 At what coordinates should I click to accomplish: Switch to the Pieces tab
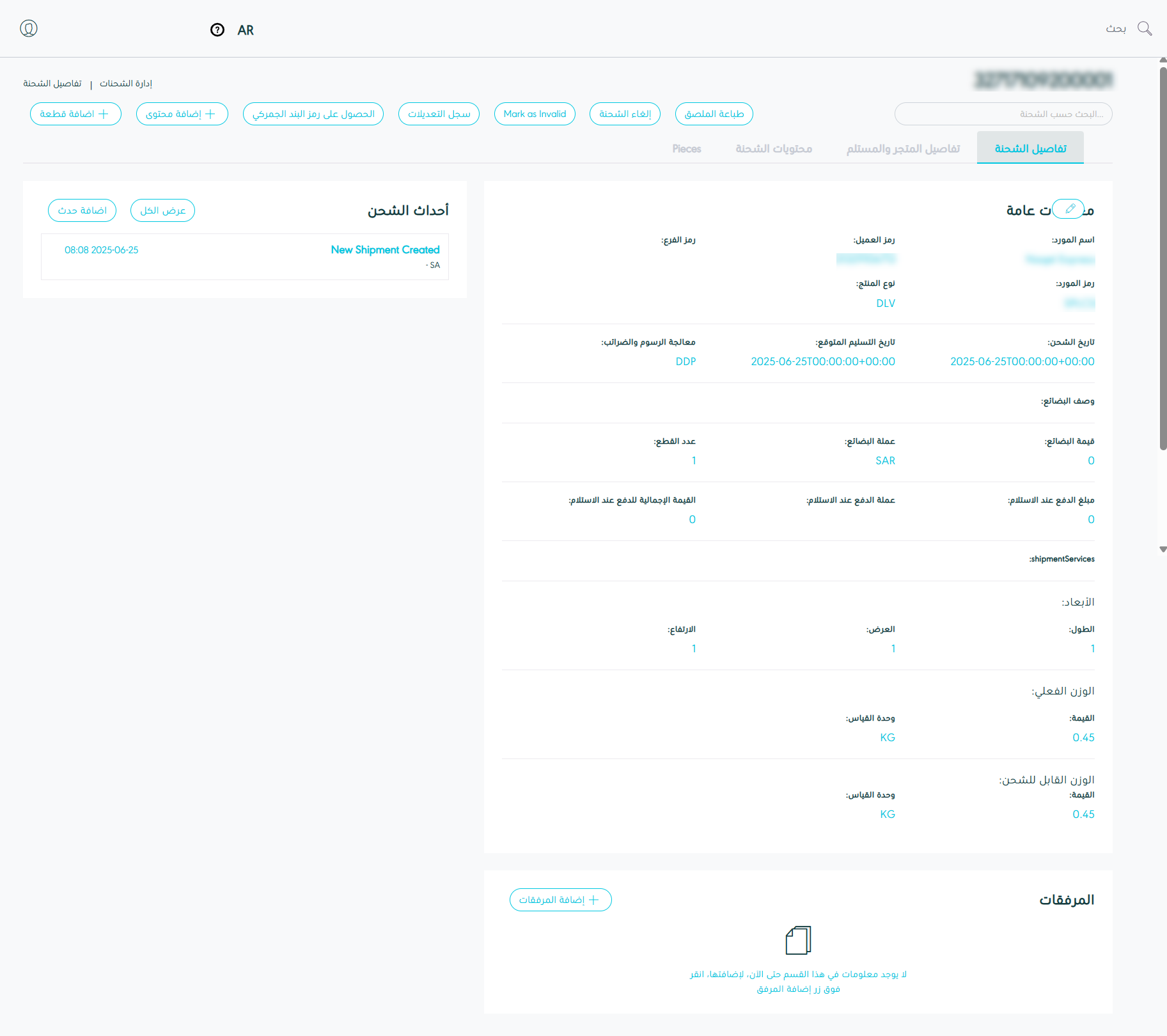point(687,148)
